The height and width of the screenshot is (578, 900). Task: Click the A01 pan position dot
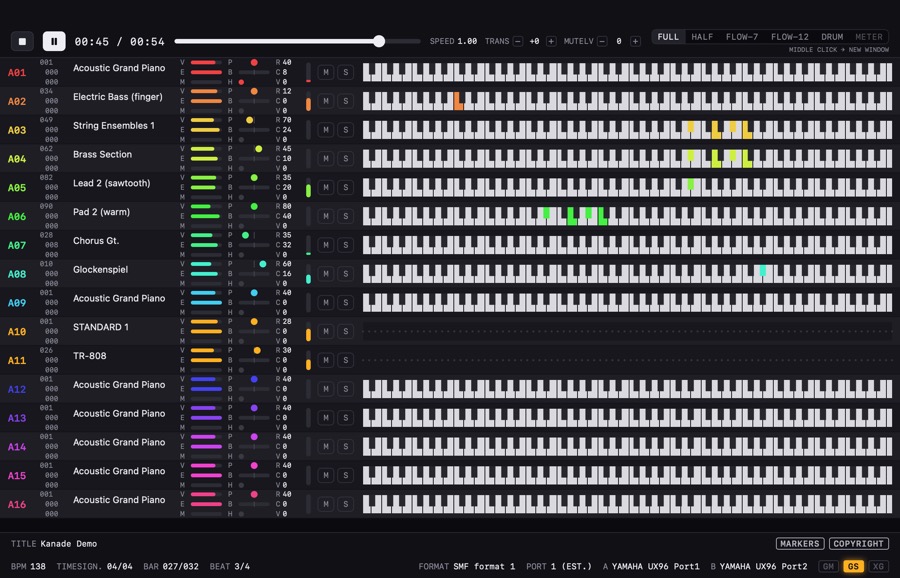point(254,62)
